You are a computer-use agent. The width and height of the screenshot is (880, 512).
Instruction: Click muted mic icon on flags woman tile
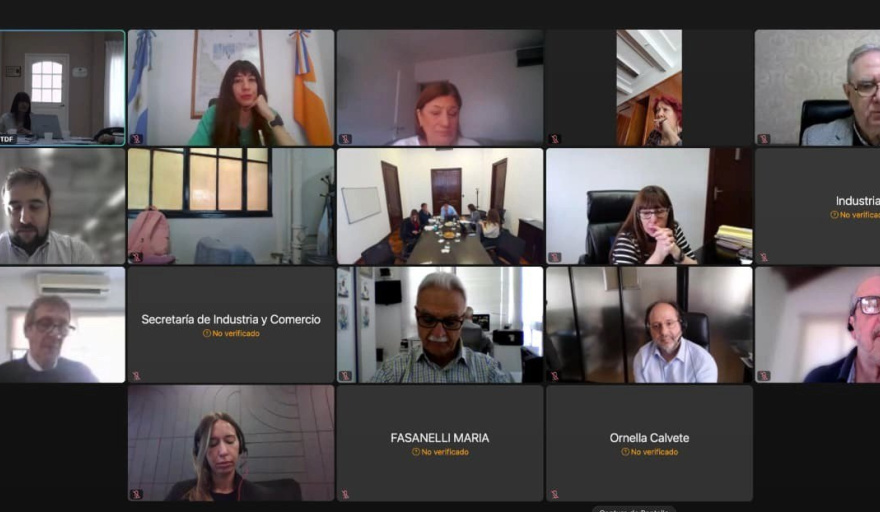(136, 139)
